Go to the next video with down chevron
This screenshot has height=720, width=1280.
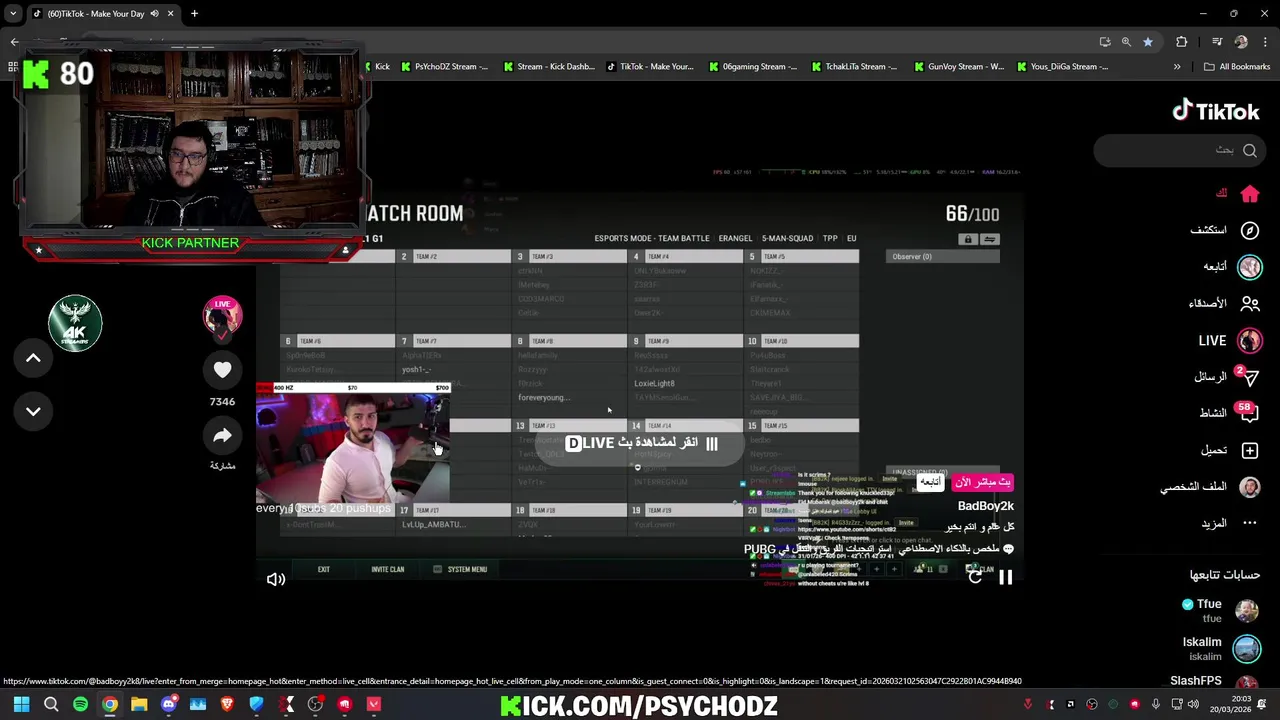pos(33,411)
